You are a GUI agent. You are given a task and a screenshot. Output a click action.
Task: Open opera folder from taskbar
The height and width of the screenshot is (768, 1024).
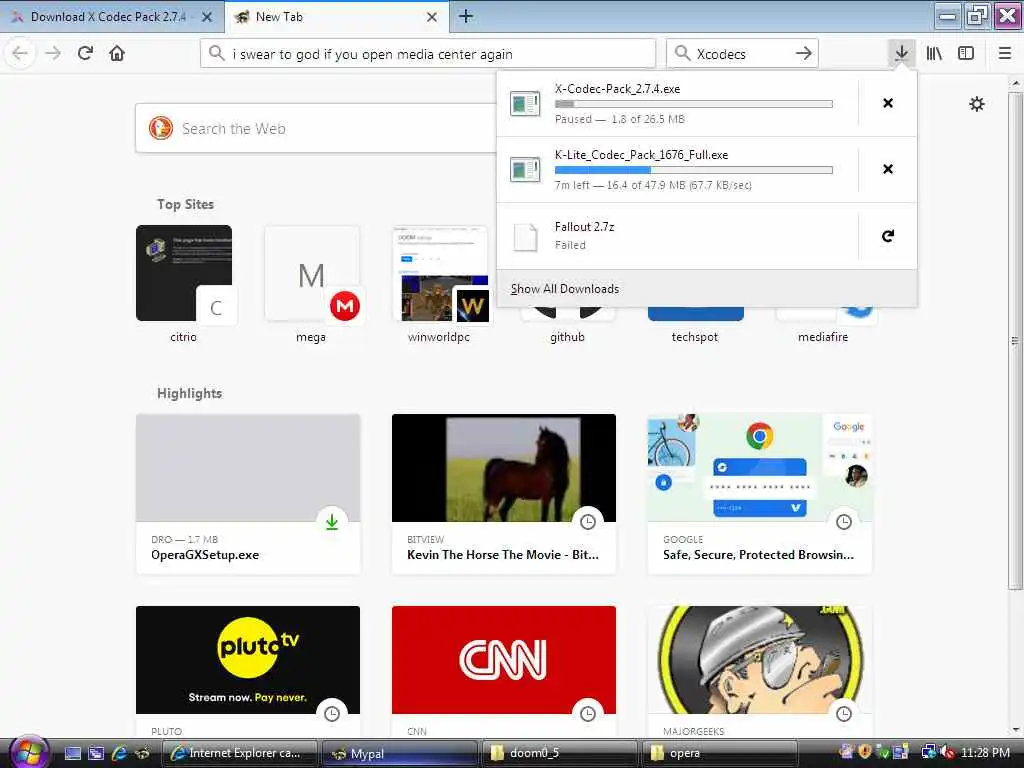point(720,753)
